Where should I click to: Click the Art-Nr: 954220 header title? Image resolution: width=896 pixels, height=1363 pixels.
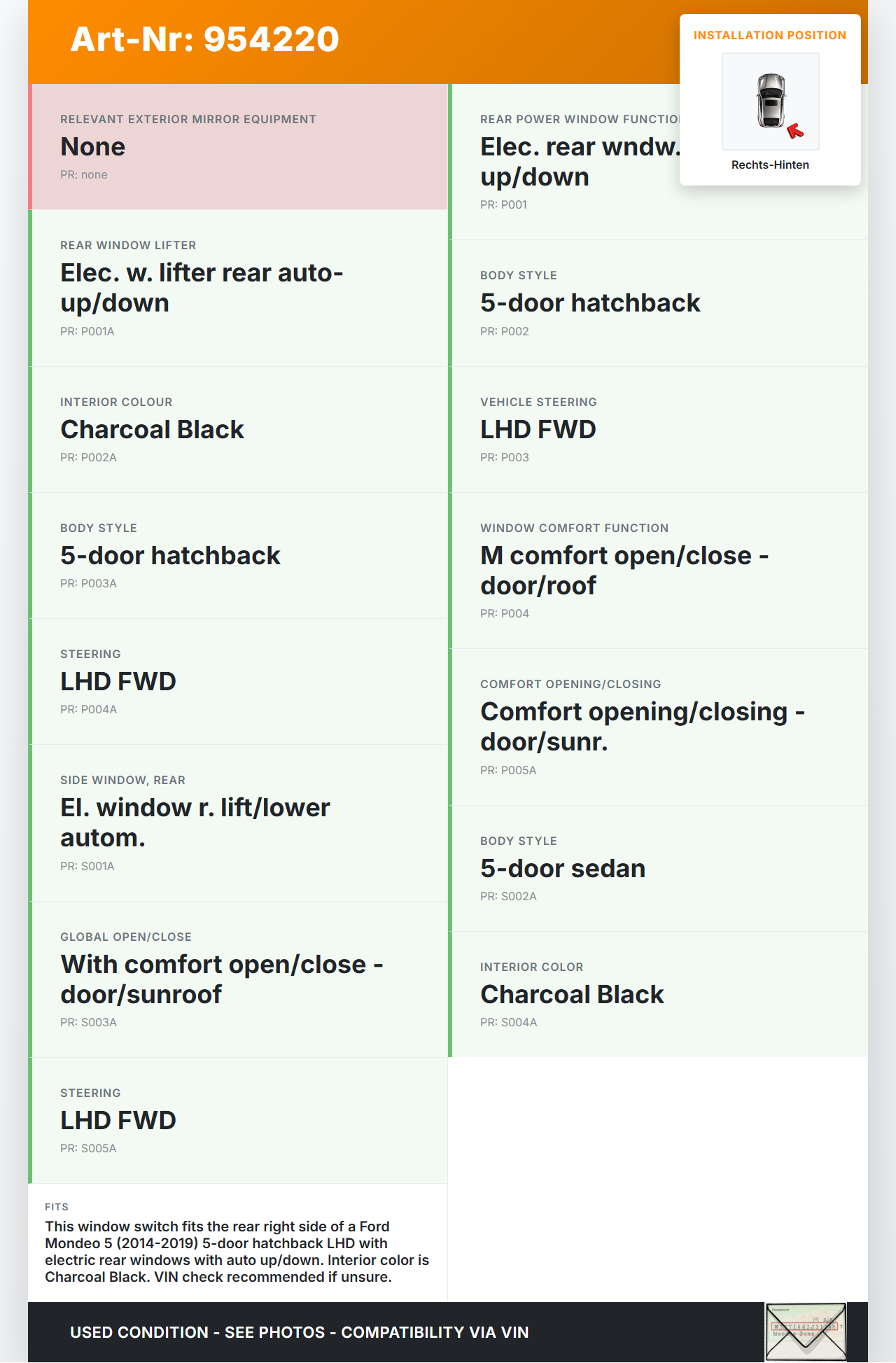point(204,39)
